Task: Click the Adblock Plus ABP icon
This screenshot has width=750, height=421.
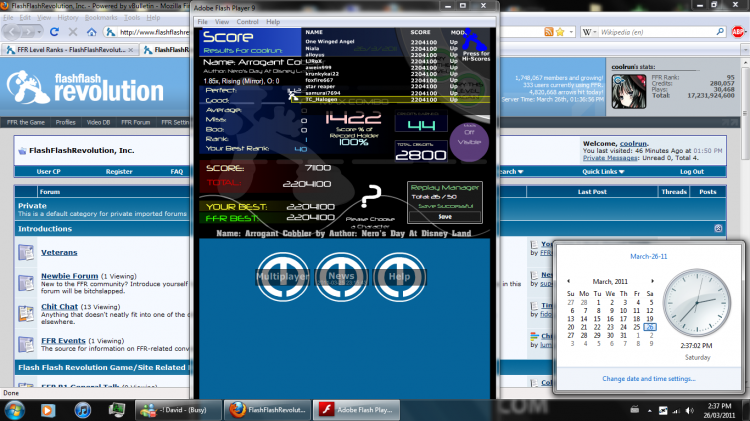Action: (738, 32)
